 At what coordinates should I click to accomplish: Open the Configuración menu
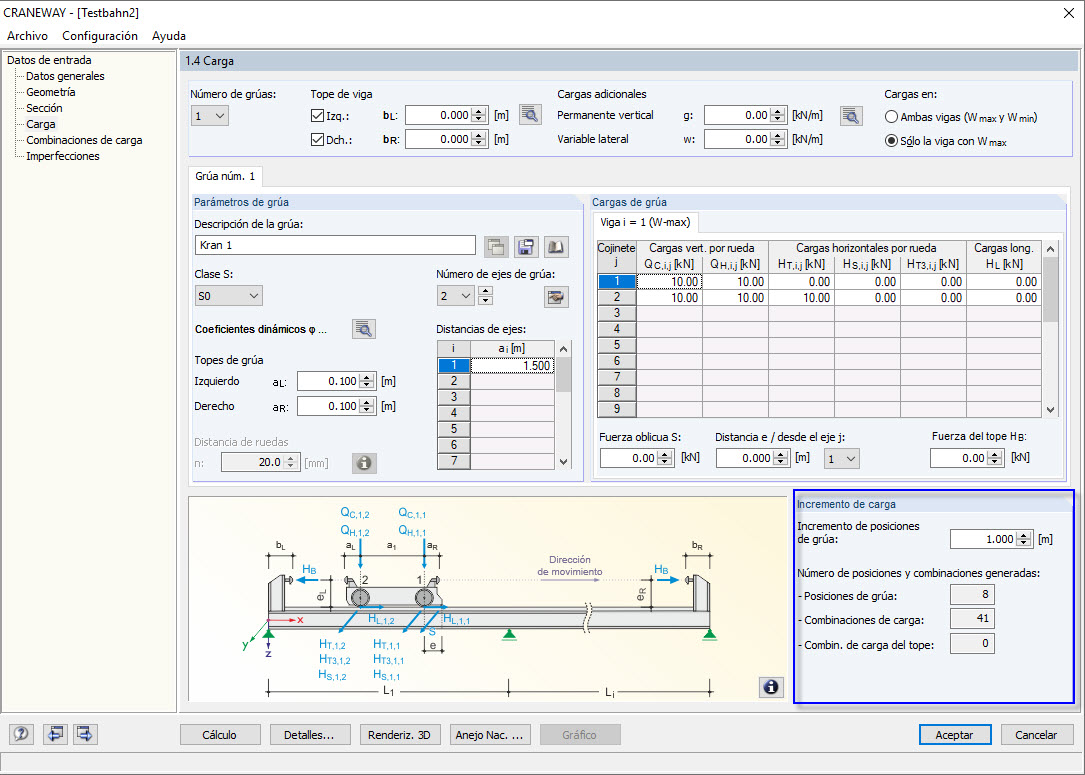pyautogui.click(x=100, y=36)
